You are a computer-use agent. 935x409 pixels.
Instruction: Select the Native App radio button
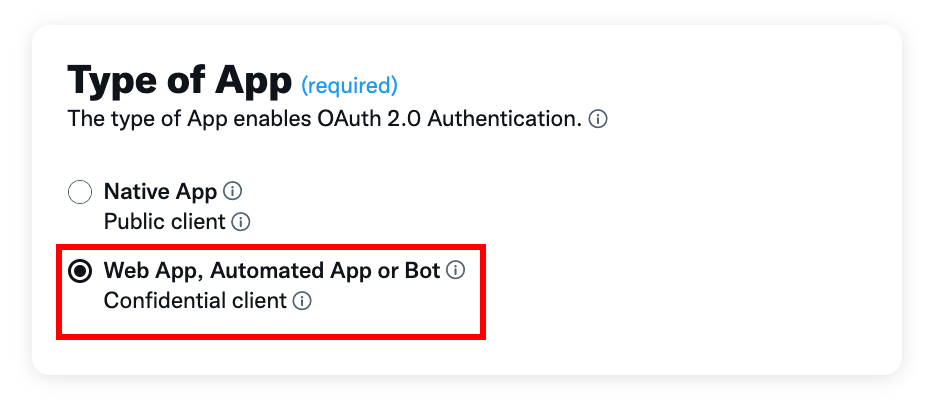80,192
